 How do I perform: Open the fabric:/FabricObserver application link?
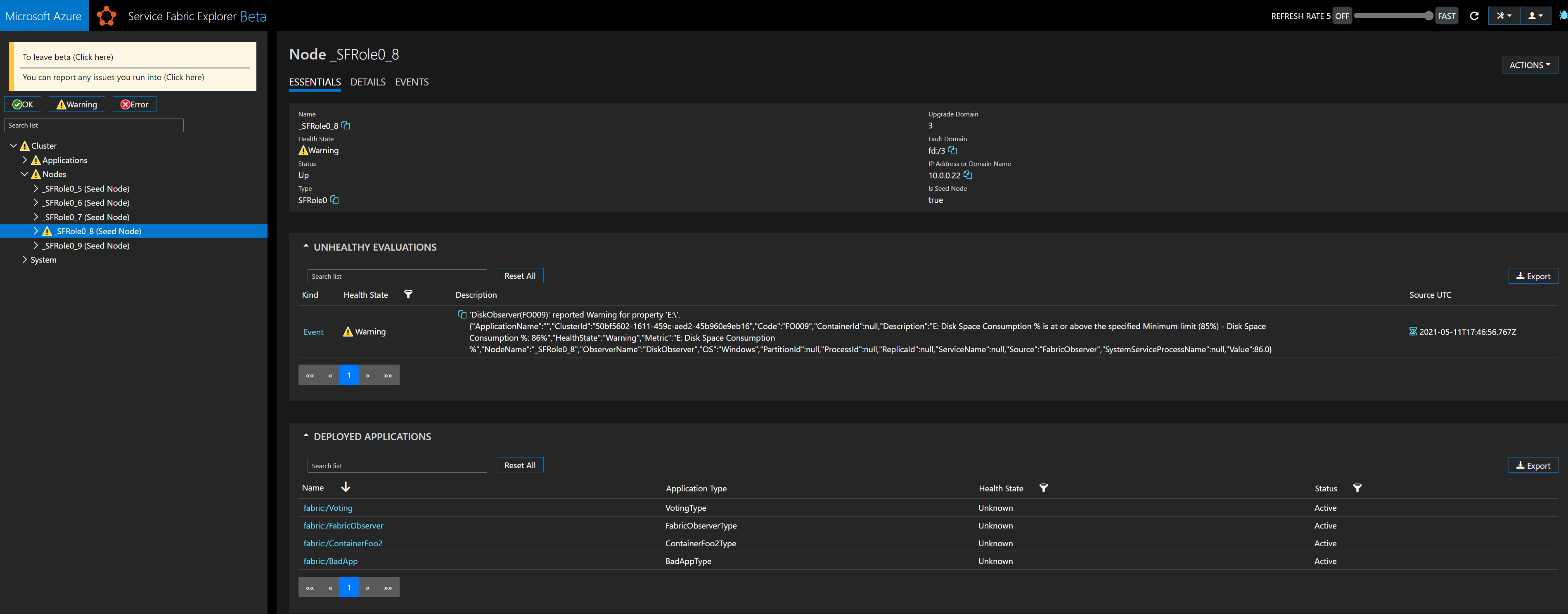click(x=343, y=526)
